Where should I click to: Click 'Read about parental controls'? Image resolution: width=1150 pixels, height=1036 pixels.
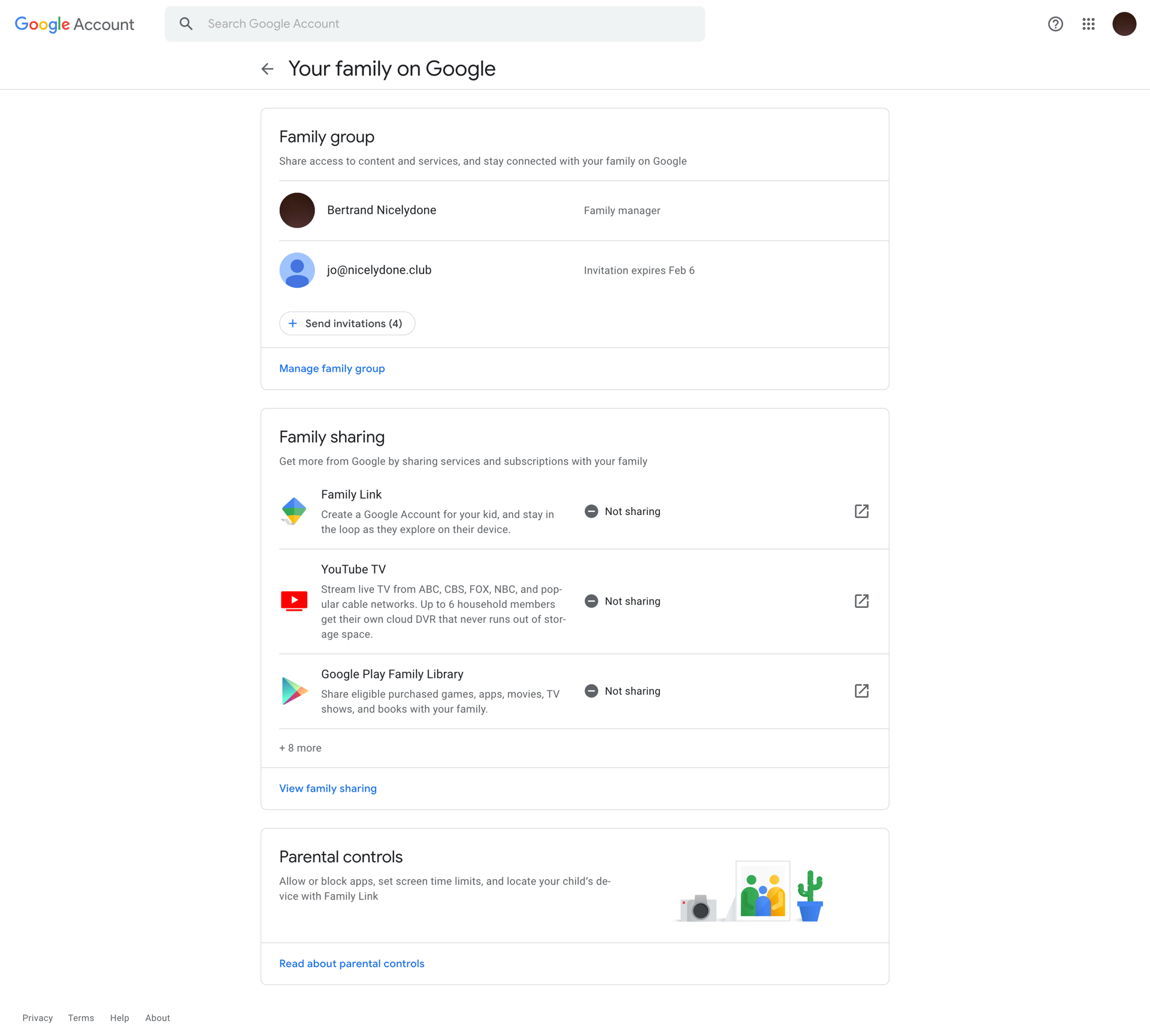[352, 963]
